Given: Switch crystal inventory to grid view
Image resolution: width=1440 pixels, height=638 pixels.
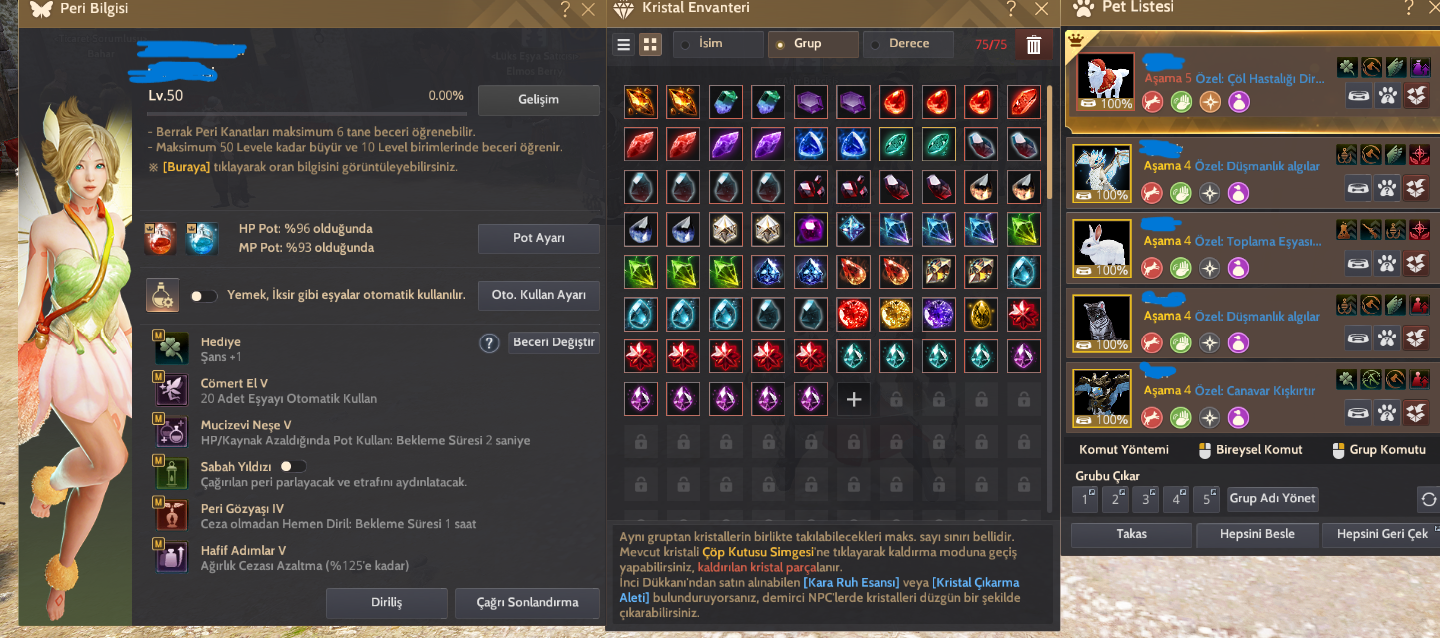Looking at the screenshot, I should (650, 45).
